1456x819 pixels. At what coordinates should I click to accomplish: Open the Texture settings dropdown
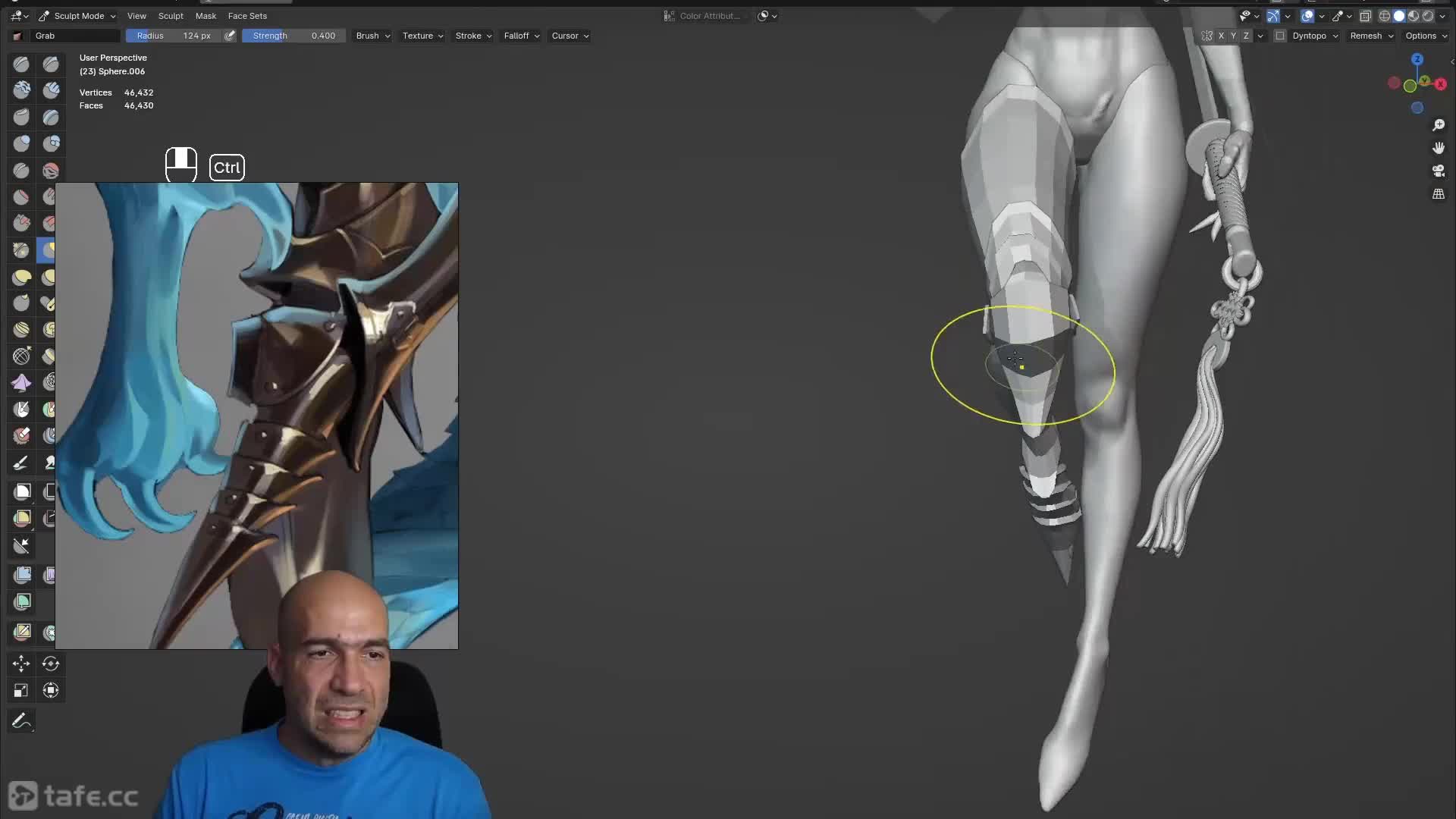point(422,36)
